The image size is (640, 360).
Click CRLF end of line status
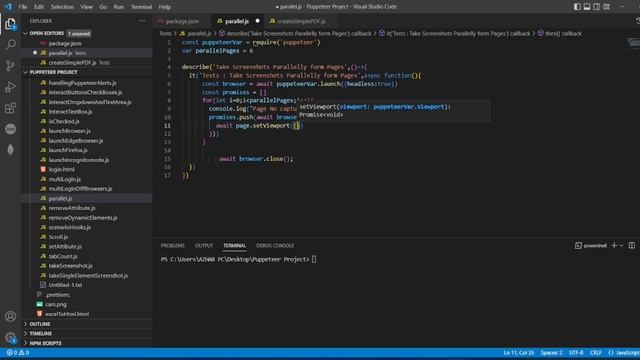coord(596,353)
